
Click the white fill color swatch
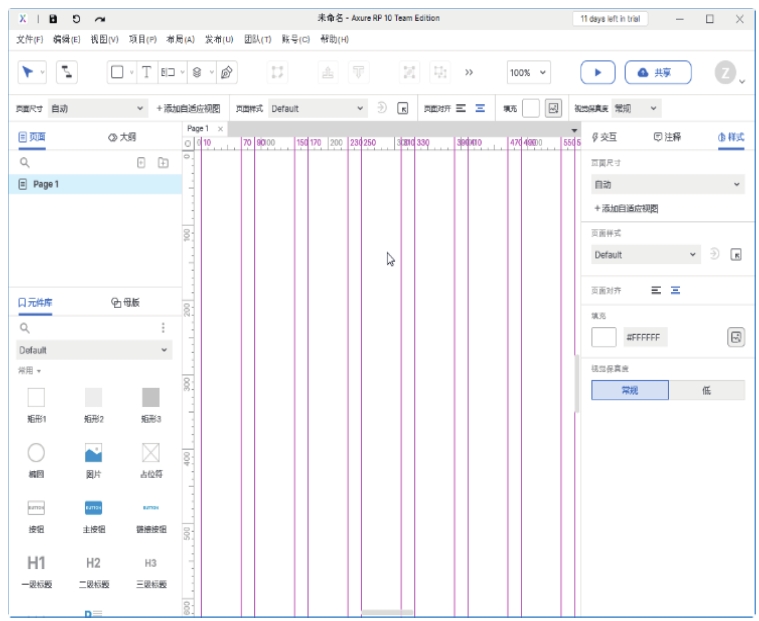(x=604, y=337)
